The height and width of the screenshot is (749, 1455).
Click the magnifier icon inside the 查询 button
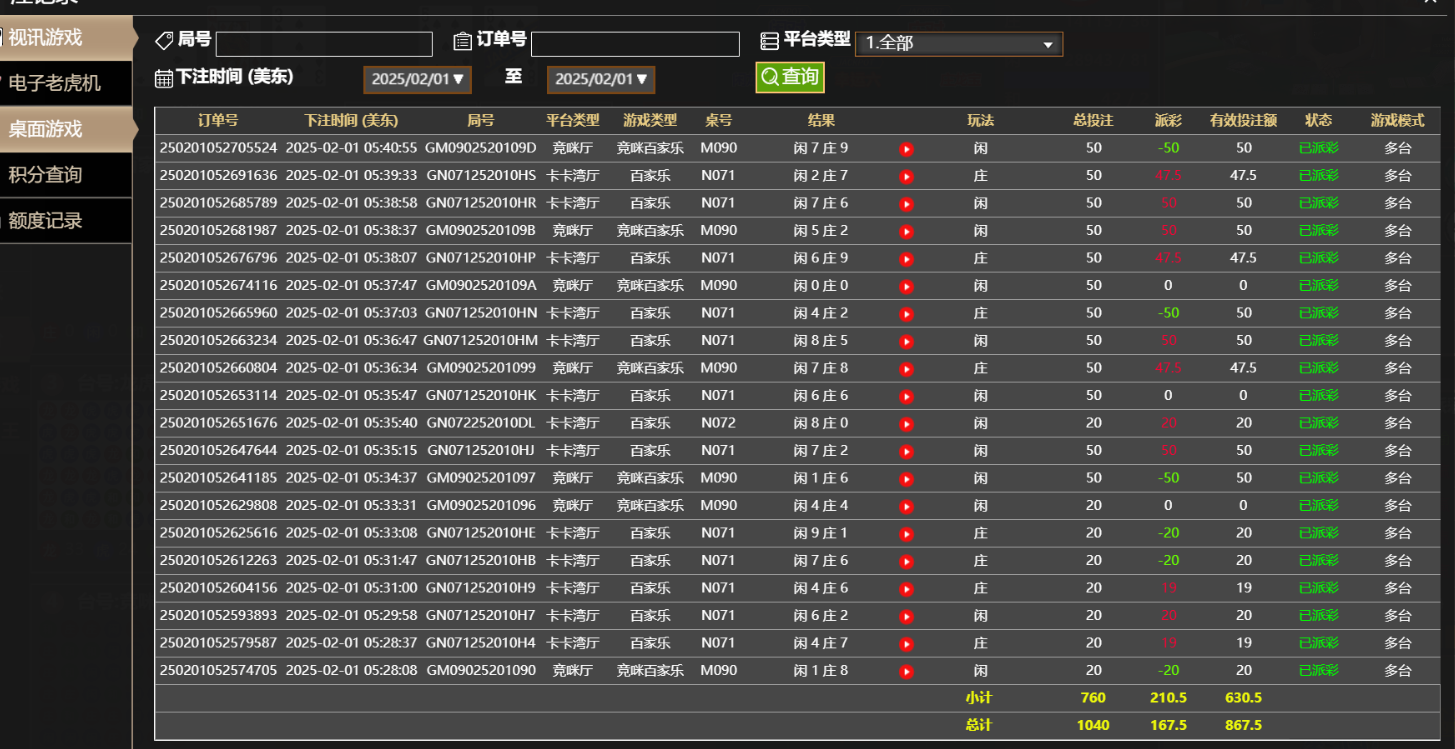coord(768,77)
